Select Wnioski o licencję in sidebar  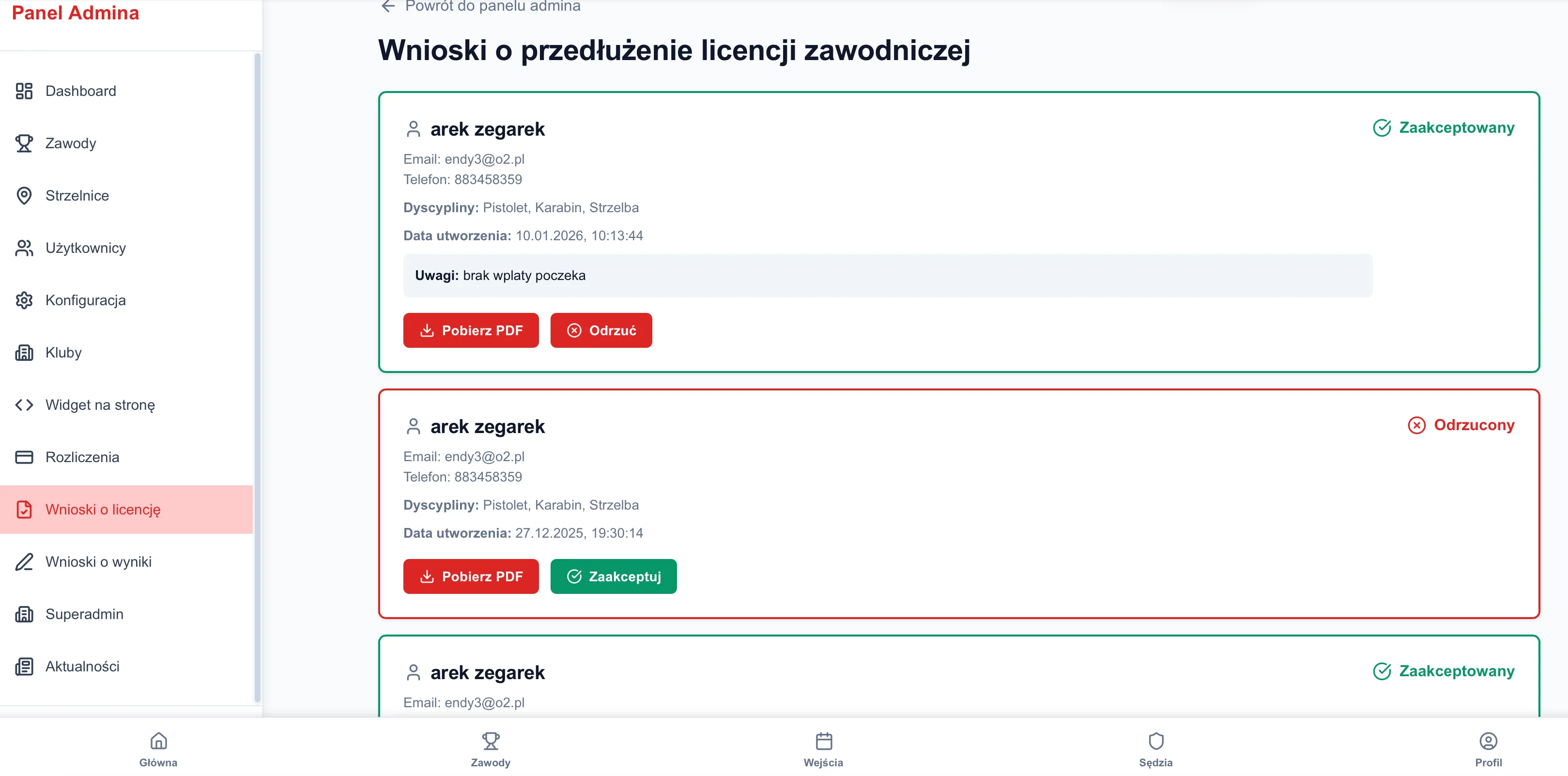(x=103, y=510)
